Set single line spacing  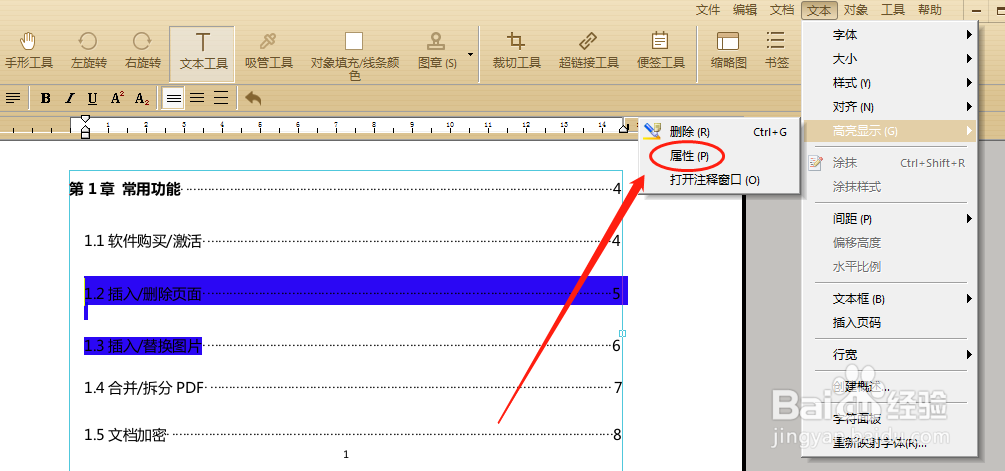pos(174,99)
